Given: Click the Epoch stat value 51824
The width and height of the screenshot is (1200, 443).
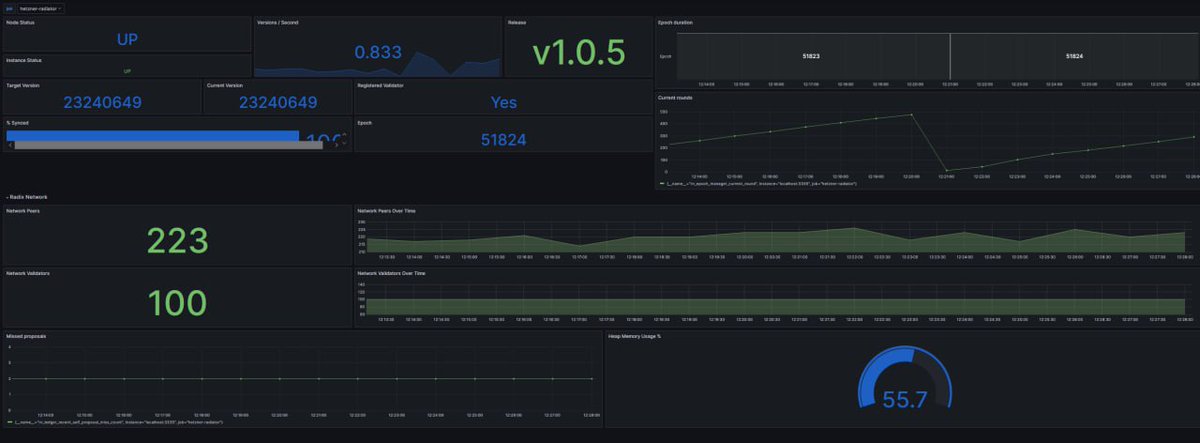Looking at the screenshot, I should pyautogui.click(x=504, y=140).
